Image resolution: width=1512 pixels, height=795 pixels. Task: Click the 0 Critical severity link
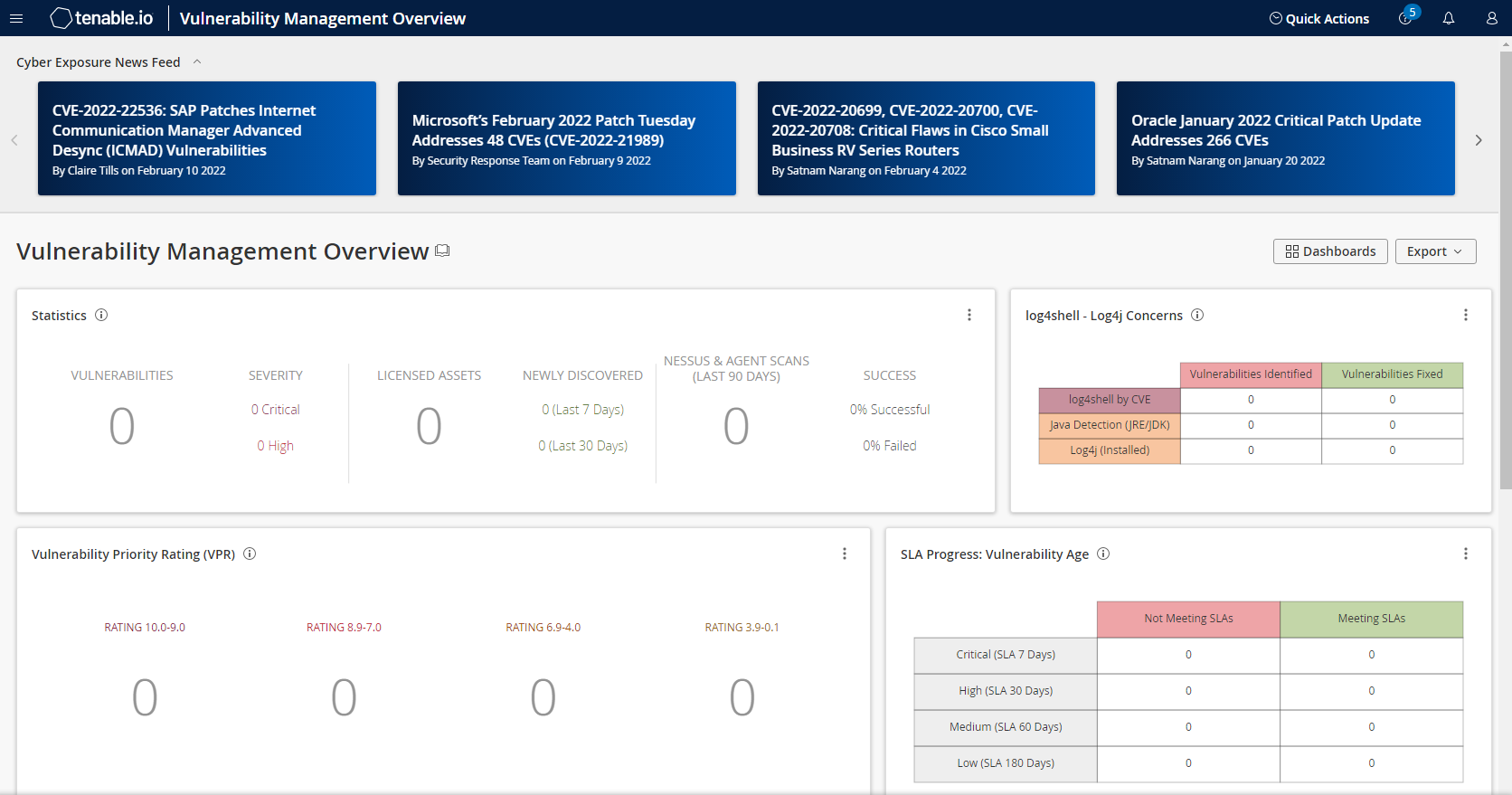(x=276, y=410)
